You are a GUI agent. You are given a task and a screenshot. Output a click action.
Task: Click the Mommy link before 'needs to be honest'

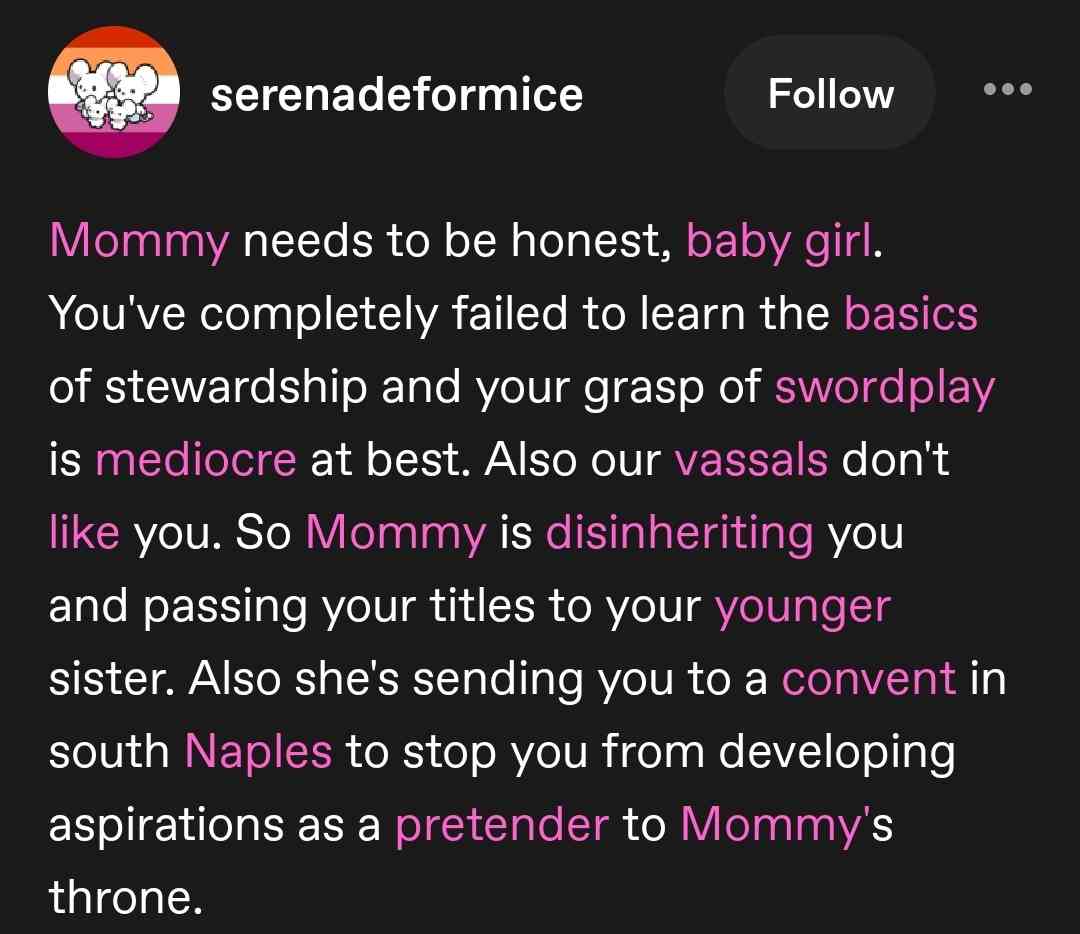139,241
